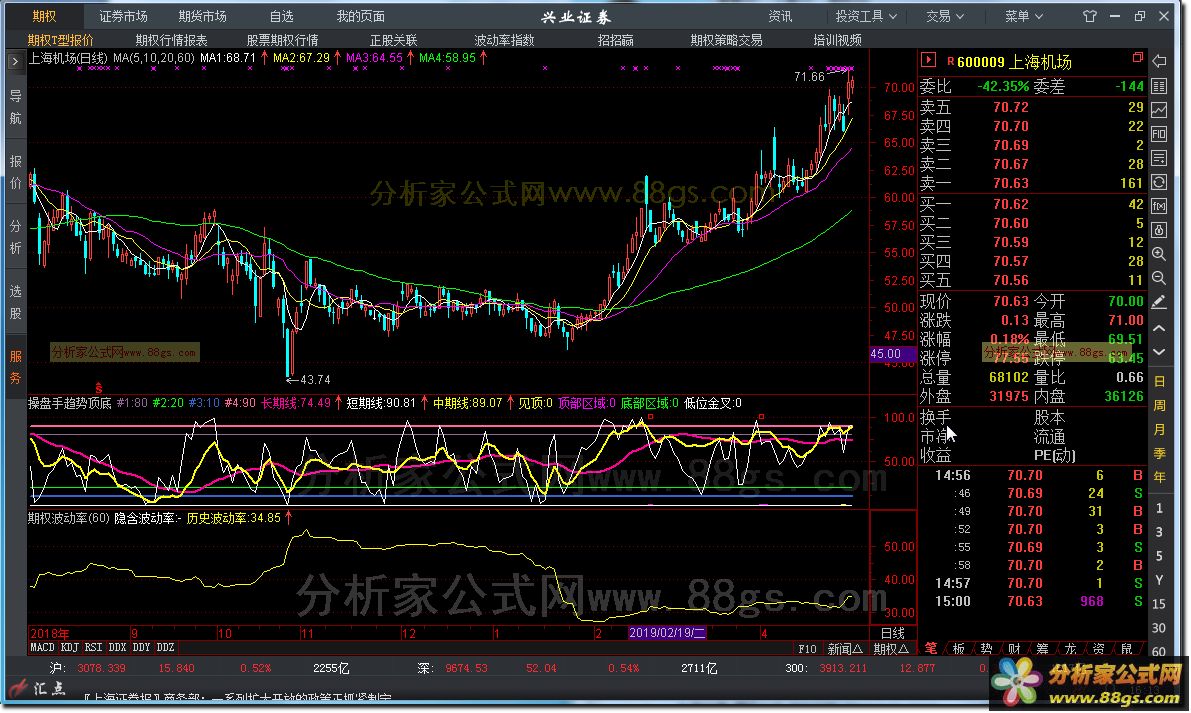
Task: Select the 15-minute period button
Action: 1159,604
